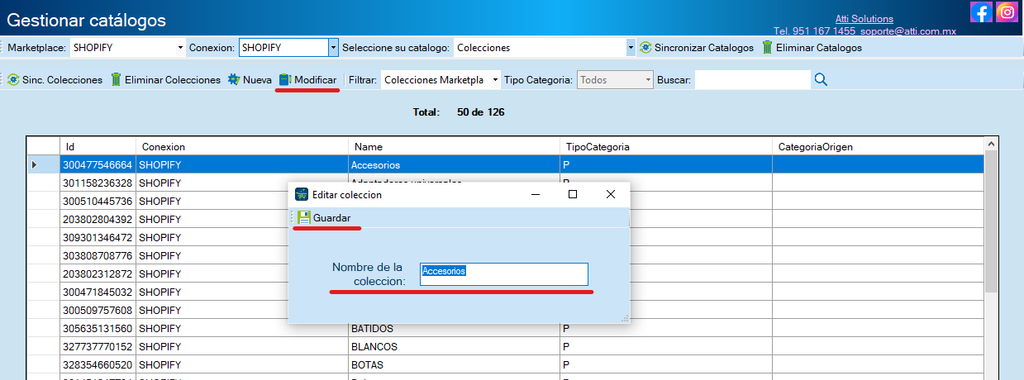This screenshot has width=1024, height=380.
Task: Click the TipoCategoria column header
Action: 666,146
